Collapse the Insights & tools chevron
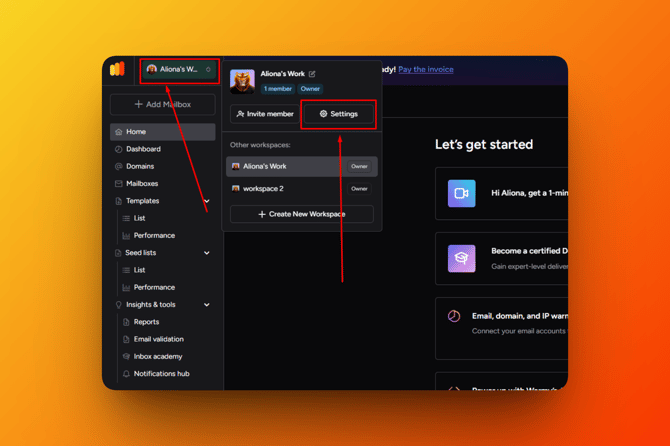The height and width of the screenshot is (446, 670). coord(207,305)
